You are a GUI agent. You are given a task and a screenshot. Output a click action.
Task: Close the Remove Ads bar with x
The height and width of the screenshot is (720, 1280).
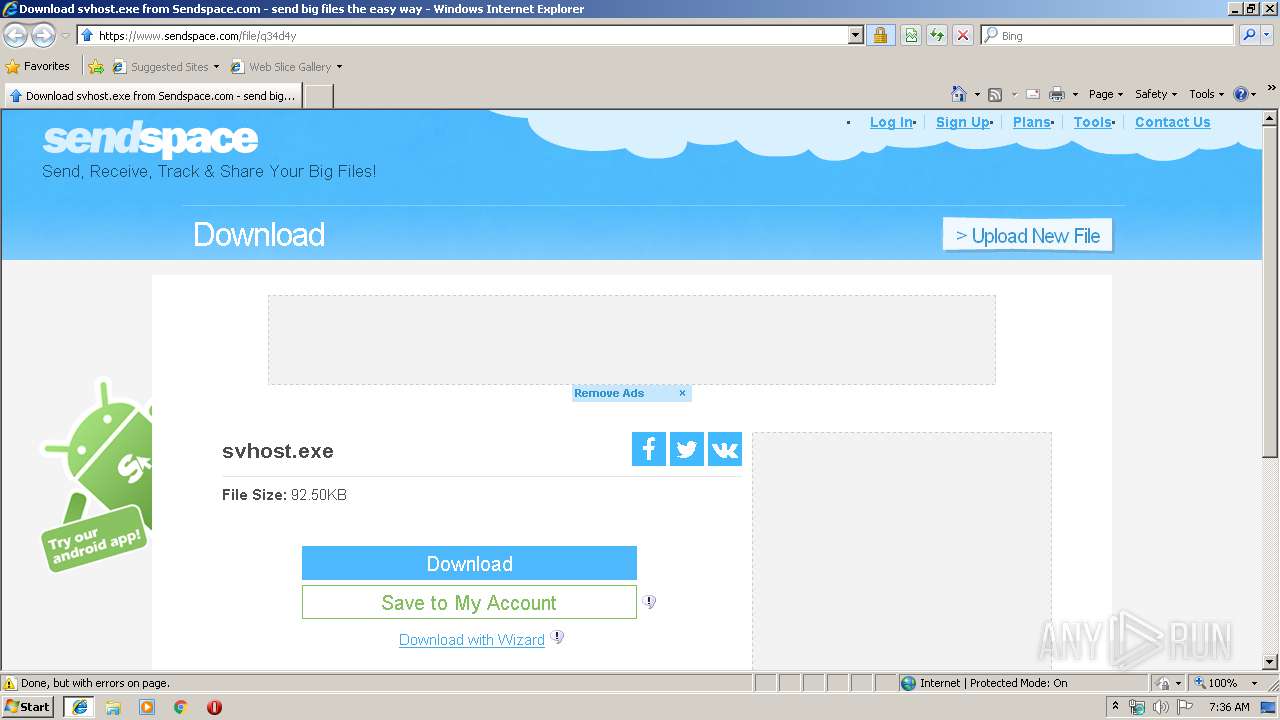[x=682, y=393]
